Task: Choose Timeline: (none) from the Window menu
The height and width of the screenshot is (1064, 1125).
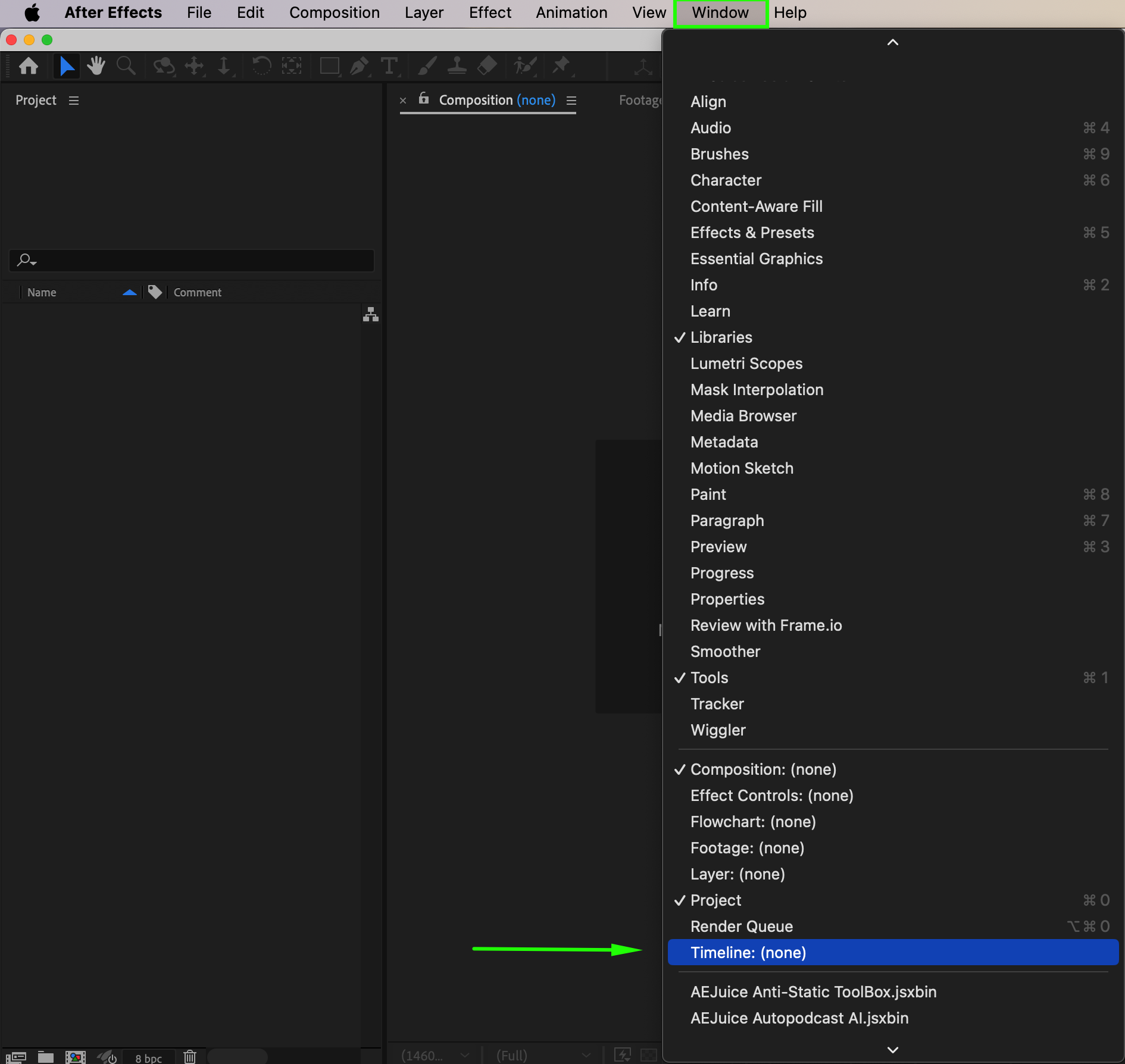Action: coord(748,953)
